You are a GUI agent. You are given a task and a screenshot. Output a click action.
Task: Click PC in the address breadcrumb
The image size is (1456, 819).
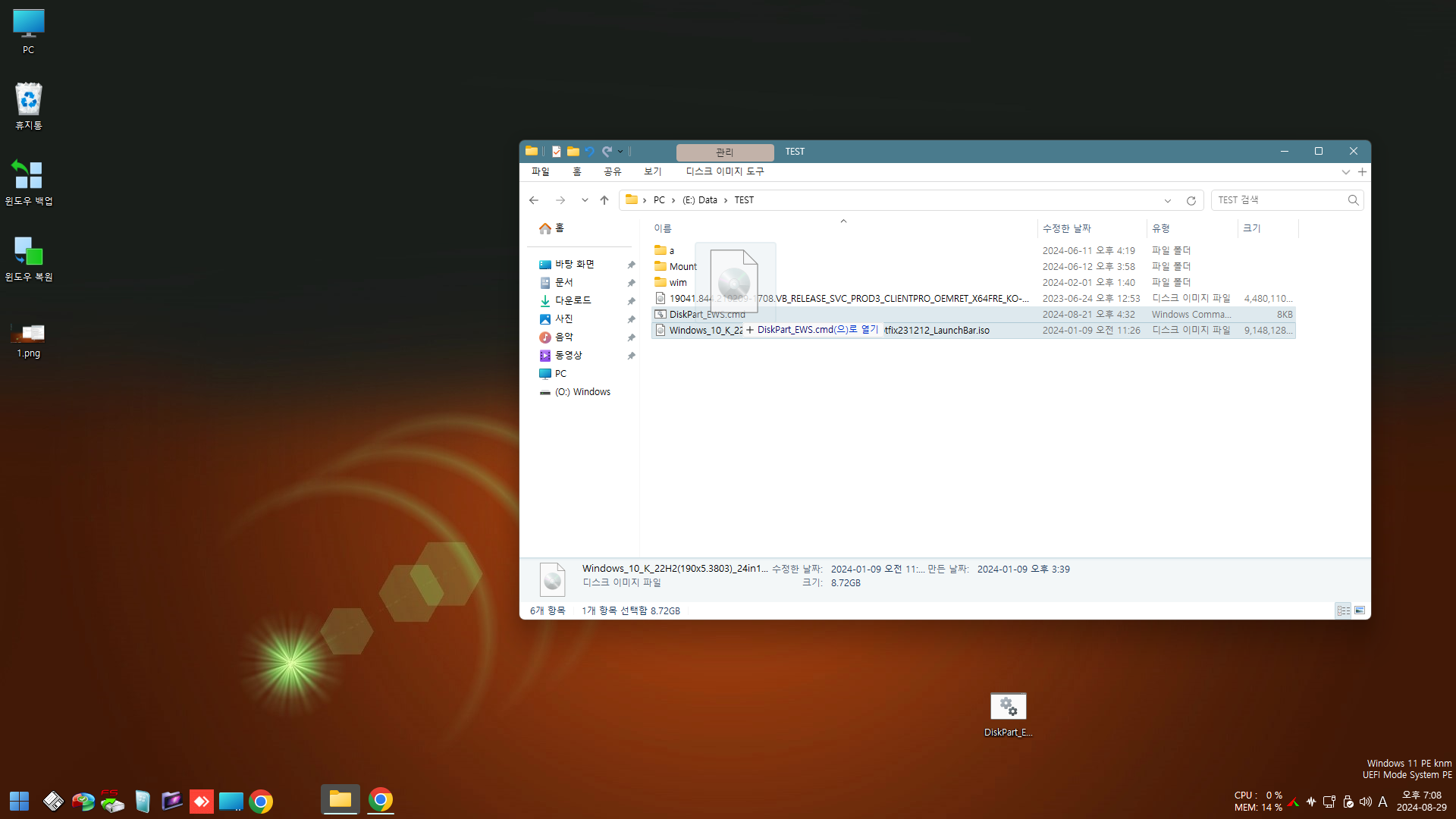click(x=659, y=200)
